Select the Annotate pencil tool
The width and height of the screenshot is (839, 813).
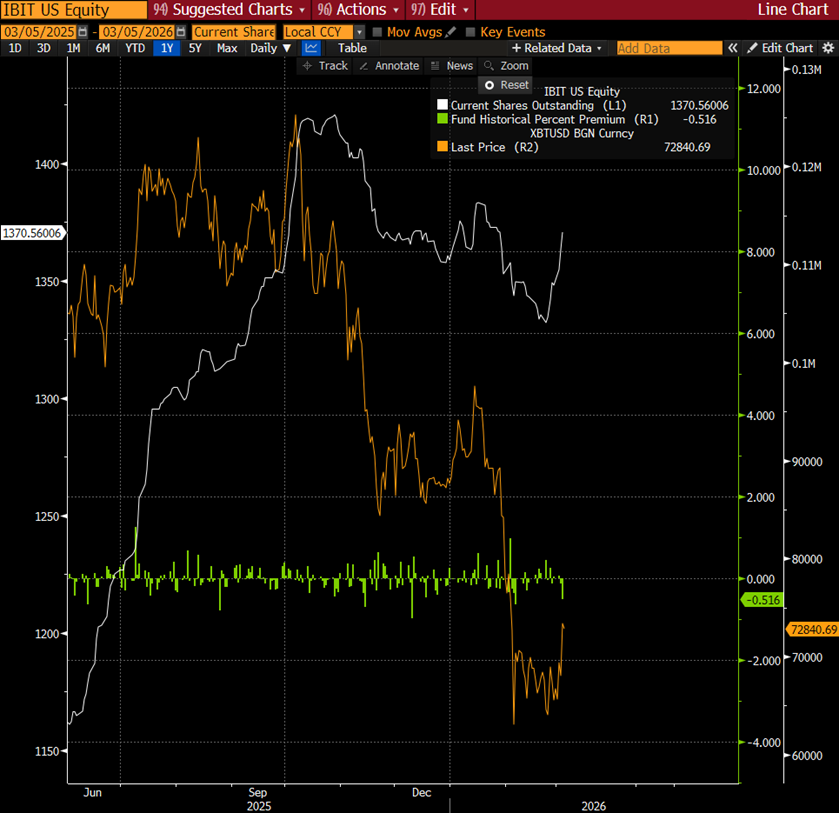[x=388, y=66]
